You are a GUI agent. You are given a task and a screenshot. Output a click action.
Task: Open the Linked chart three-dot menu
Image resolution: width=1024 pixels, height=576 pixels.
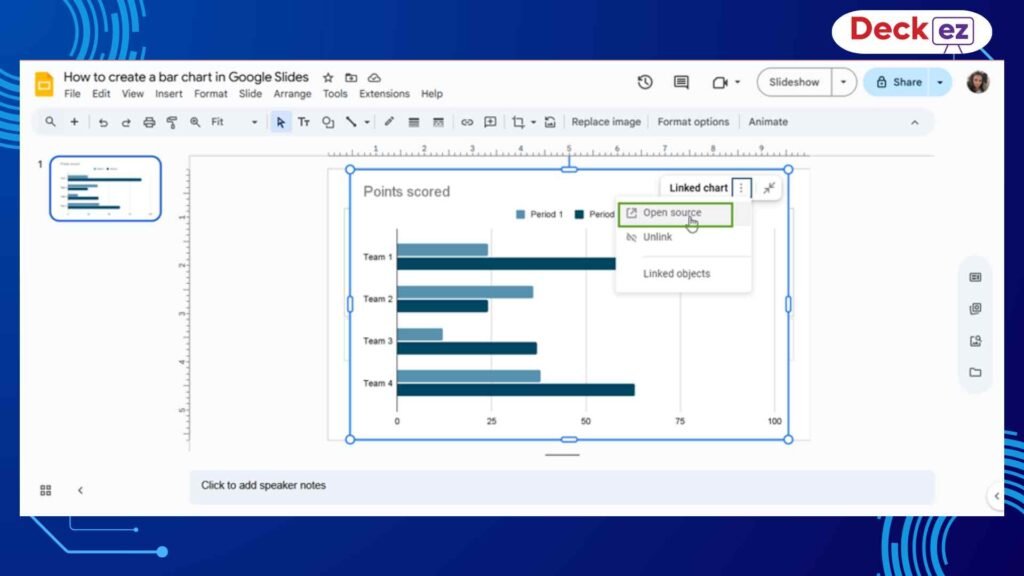click(741, 188)
